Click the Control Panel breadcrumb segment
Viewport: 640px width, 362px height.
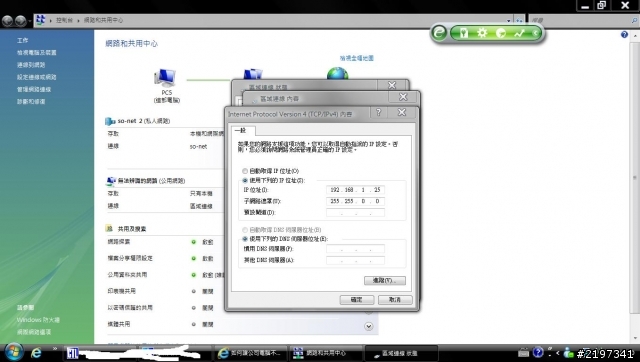[x=64, y=20]
